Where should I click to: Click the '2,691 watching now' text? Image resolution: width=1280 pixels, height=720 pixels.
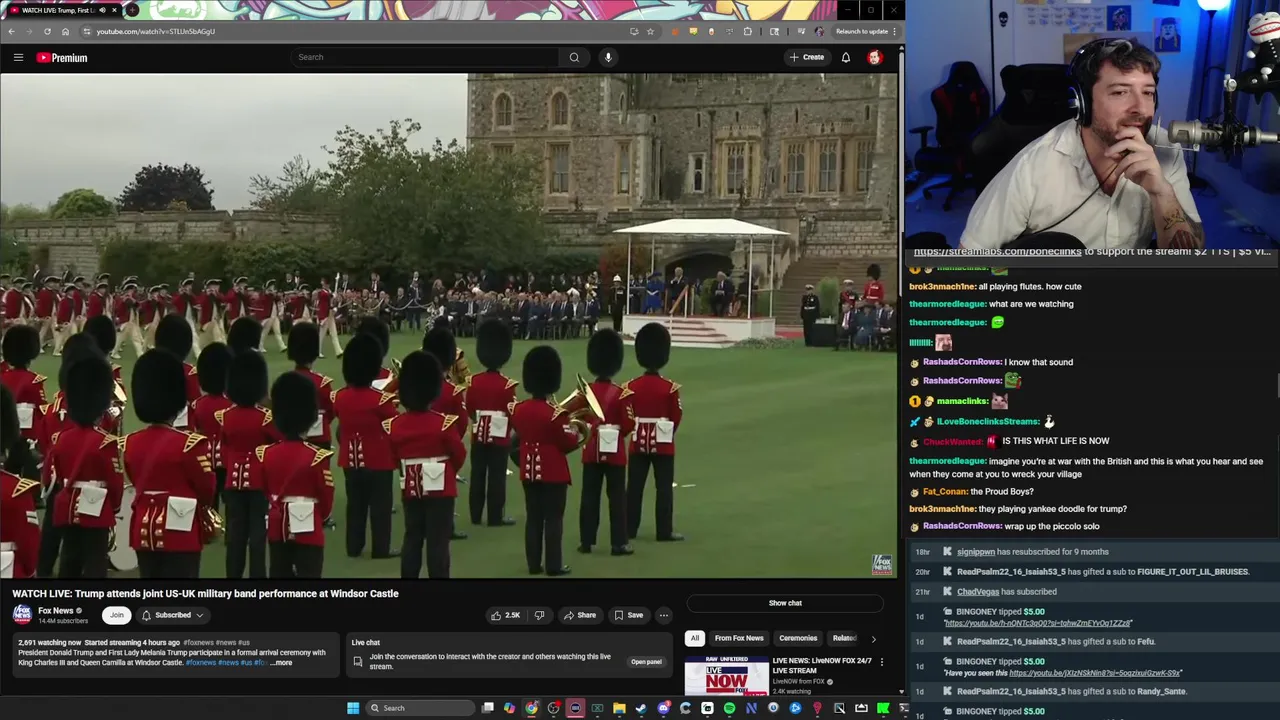coord(49,643)
